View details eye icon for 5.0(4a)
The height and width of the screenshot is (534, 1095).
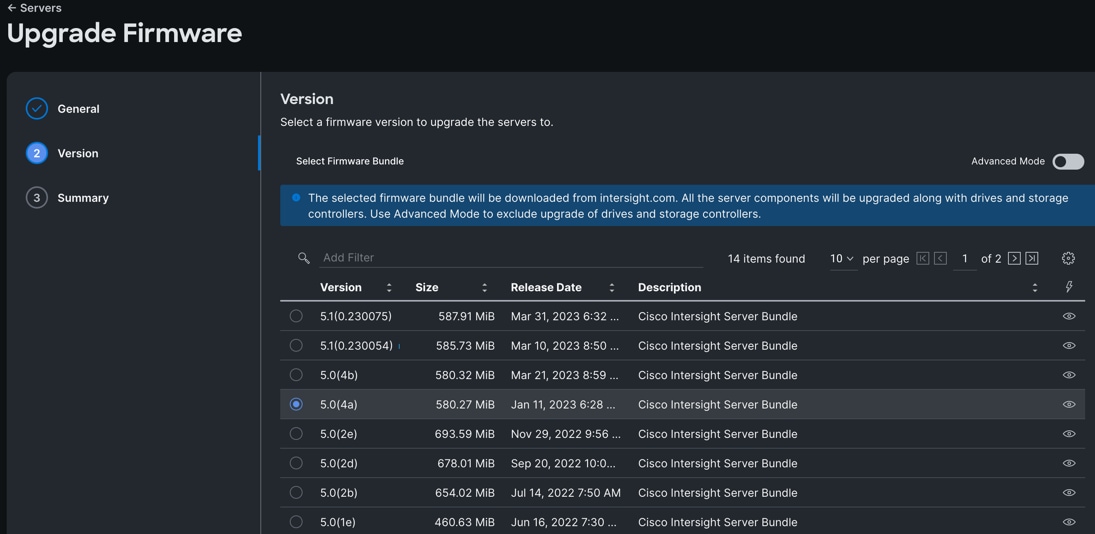1068,404
